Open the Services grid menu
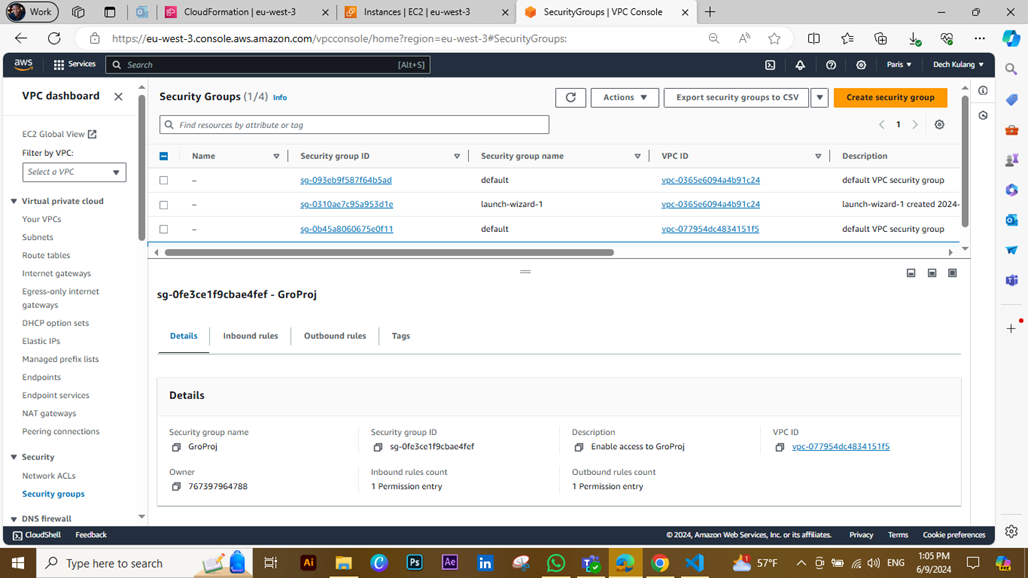This screenshot has width=1028, height=578. tap(74, 64)
